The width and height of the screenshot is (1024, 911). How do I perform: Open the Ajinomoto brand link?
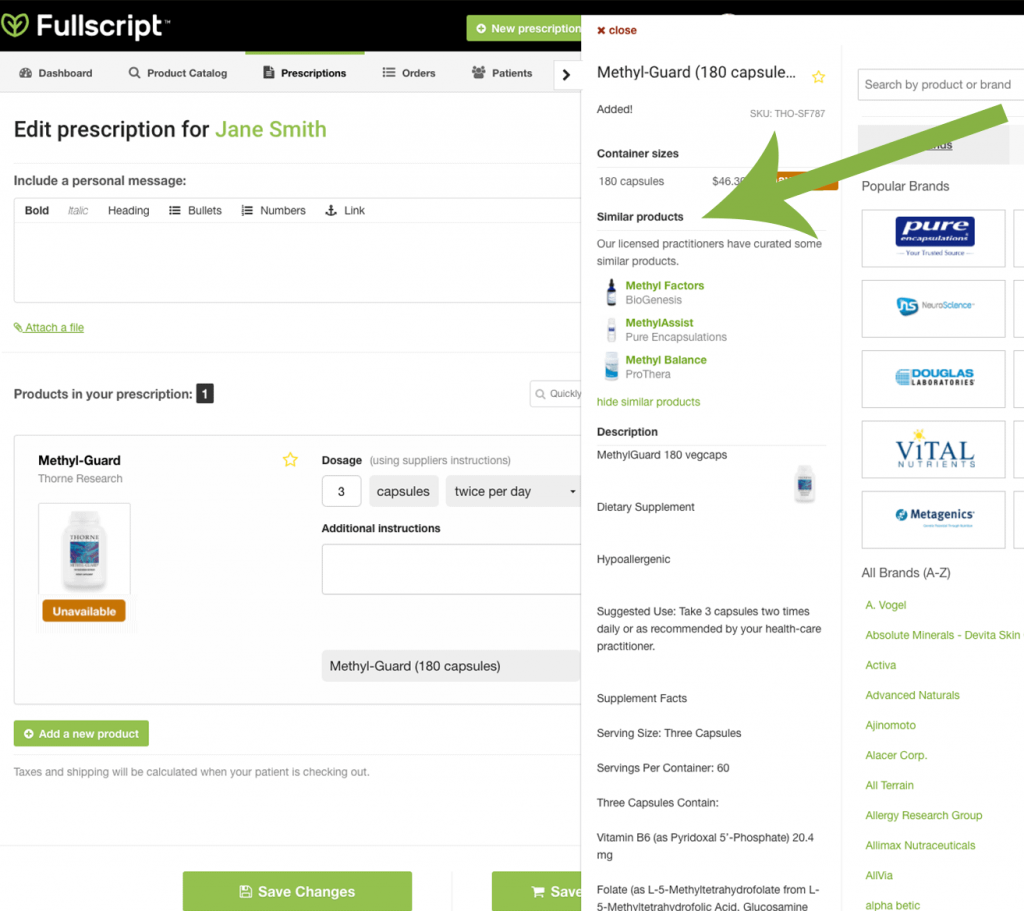pos(890,725)
